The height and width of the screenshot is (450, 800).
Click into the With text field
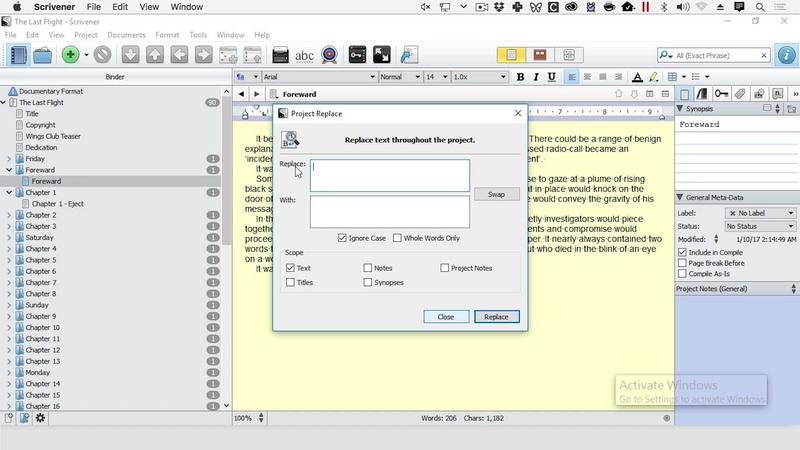click(390, 212)
